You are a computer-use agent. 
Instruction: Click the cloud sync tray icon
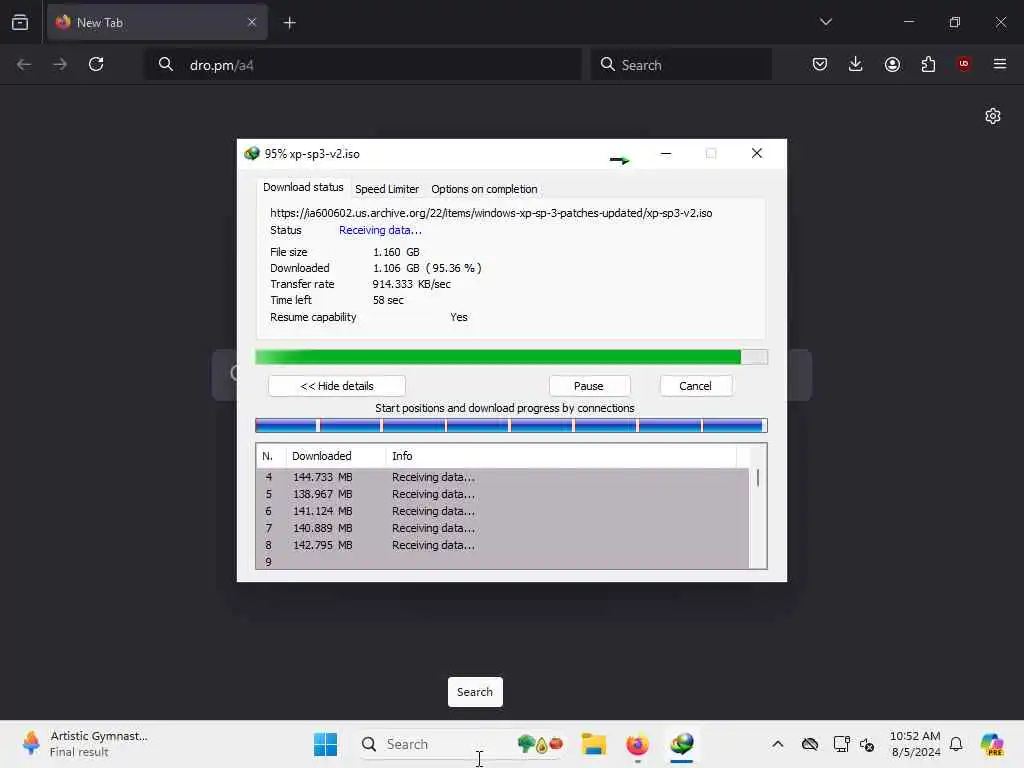coord(810,744)
